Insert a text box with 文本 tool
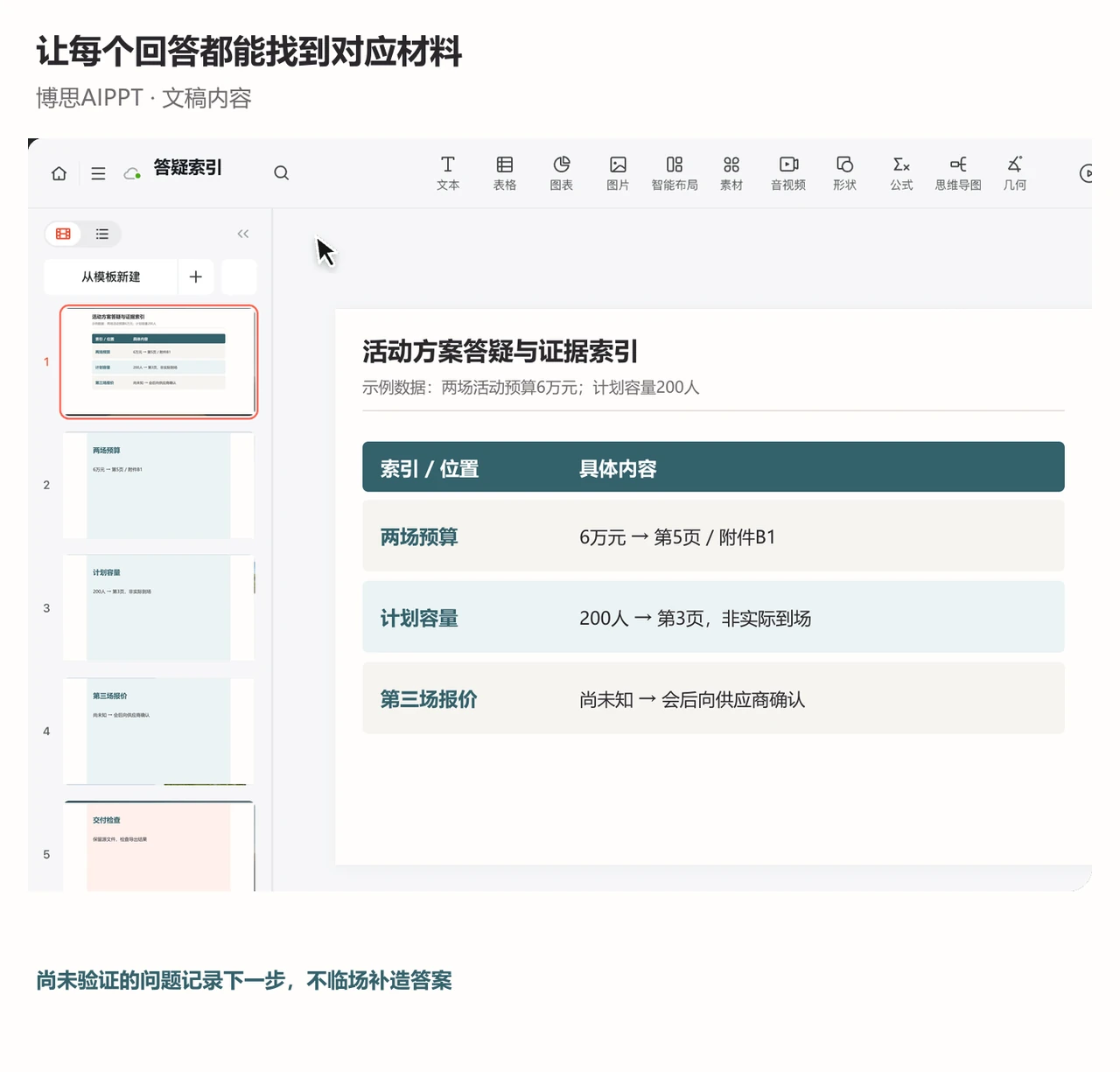Viewport: 1120px width, 1072px height. [x=448, y=173]
